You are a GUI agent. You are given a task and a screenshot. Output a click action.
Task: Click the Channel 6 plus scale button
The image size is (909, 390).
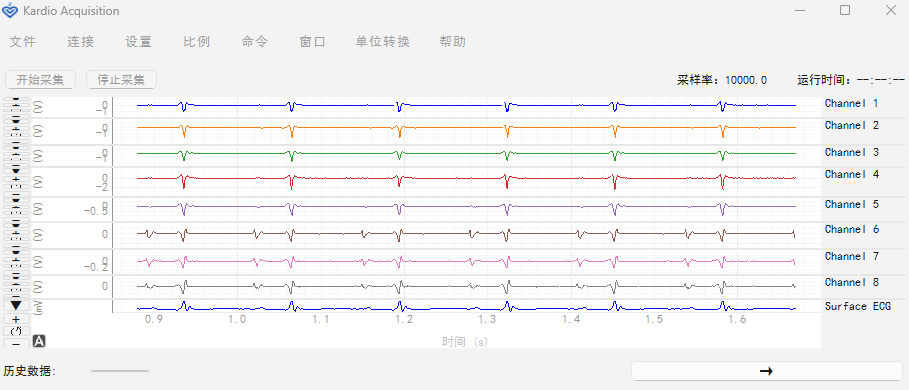point(16,233)
